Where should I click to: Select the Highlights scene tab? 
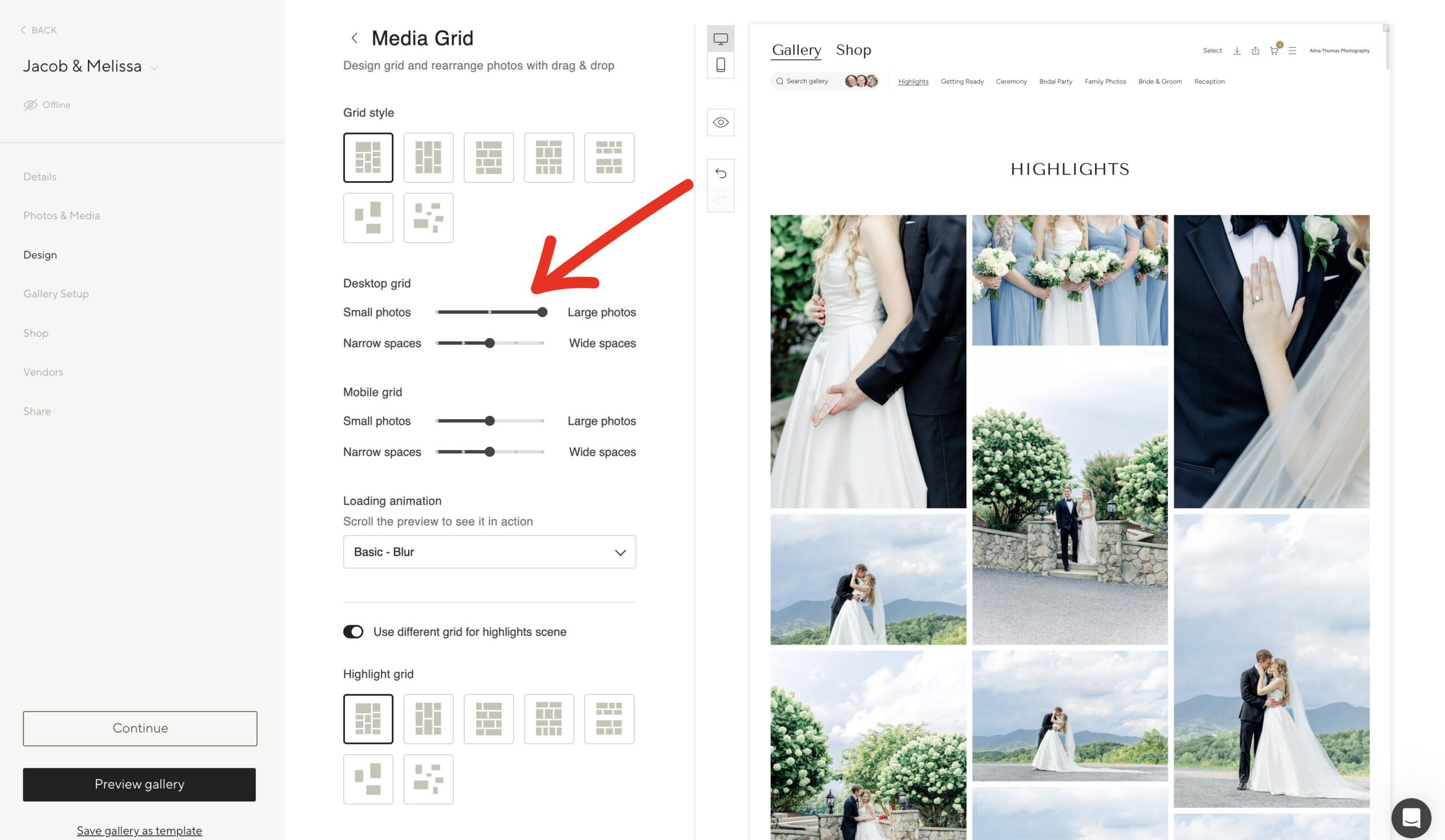click(913, 81)
